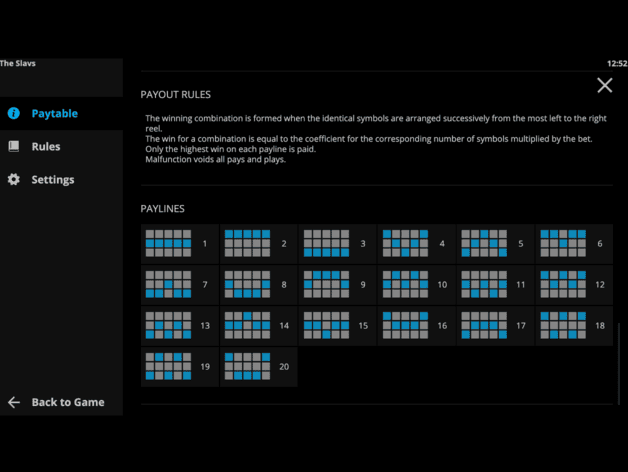Select payline 9 diagram
The width and height of the screenshot is (628, 472).
(326, 284)
